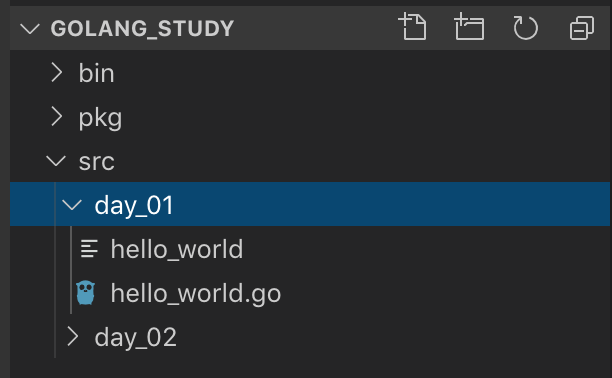This screenshot has width=612, height=378.
Task: Select the bin folder label
Action: tap(96, 73)
